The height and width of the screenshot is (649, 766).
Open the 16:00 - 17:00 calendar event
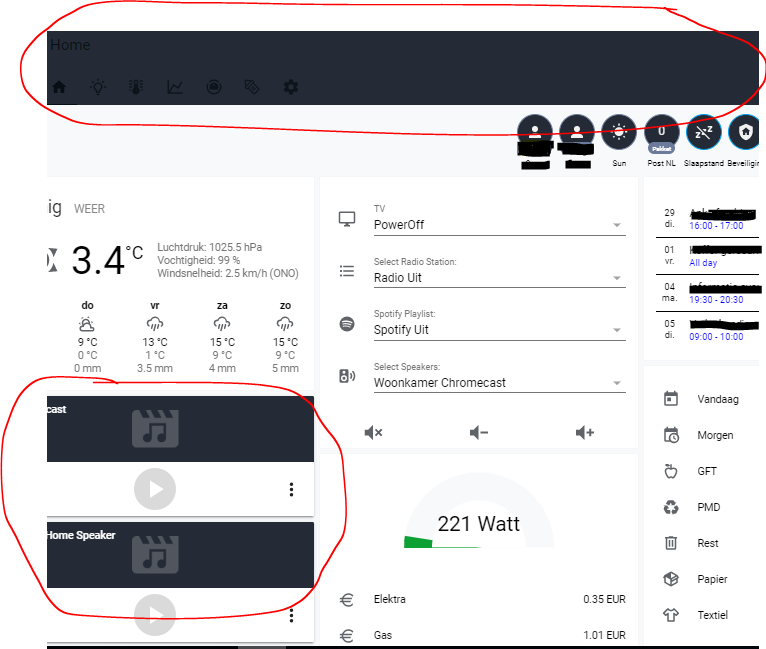pos(716,226)
